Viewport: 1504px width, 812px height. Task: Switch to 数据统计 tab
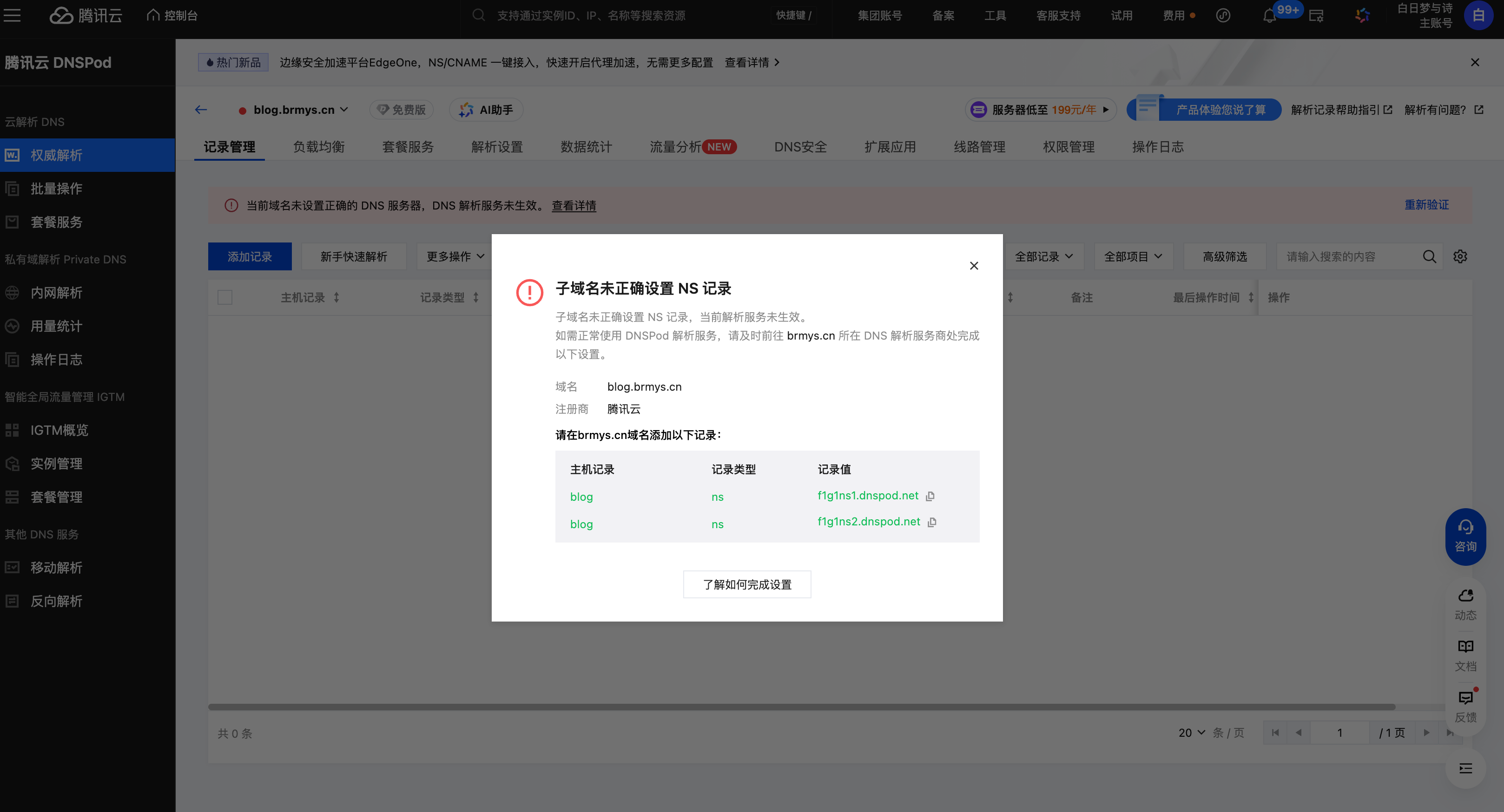pyautogui.click(x=586, y=146)
